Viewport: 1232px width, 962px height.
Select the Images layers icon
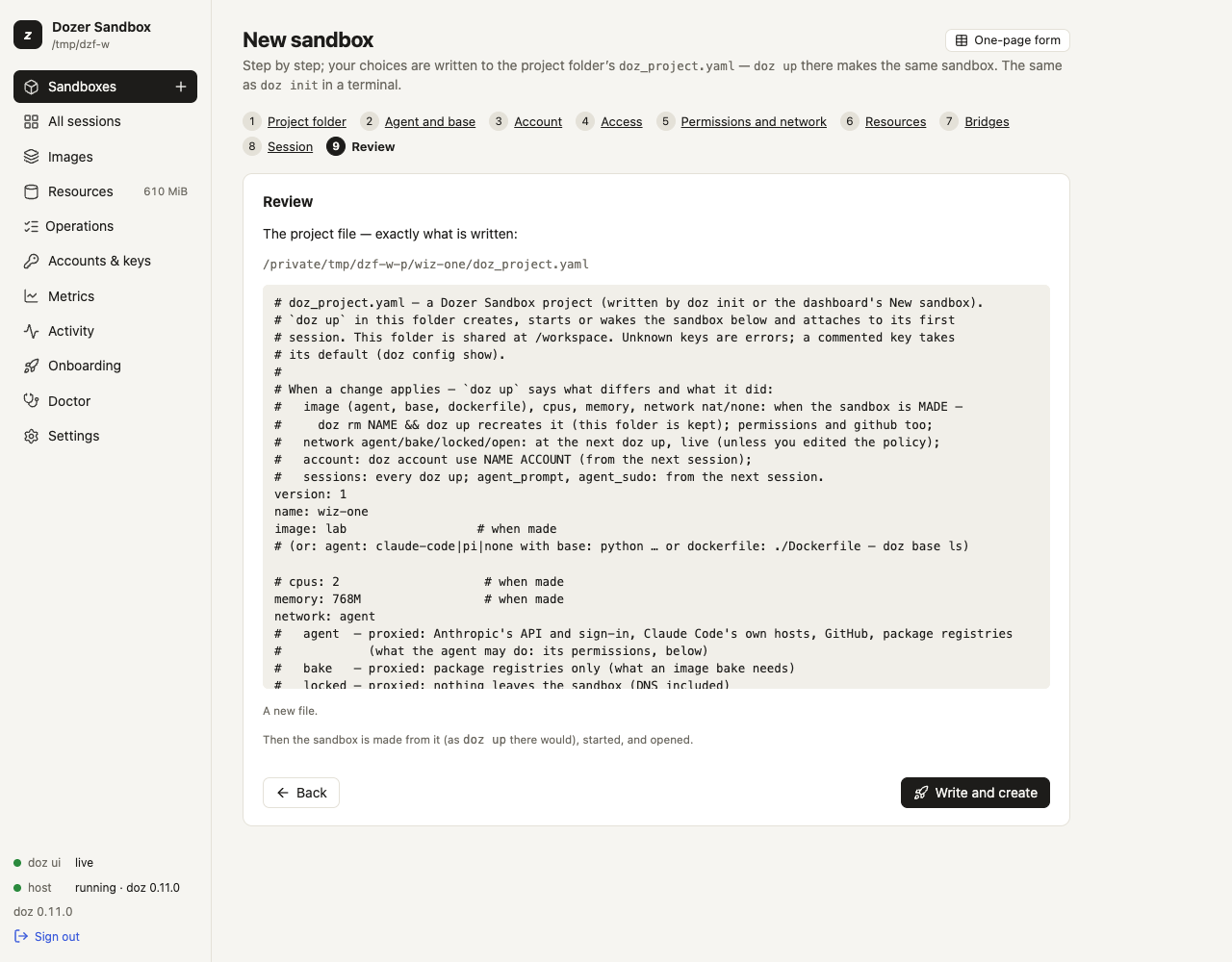point(31,157)
